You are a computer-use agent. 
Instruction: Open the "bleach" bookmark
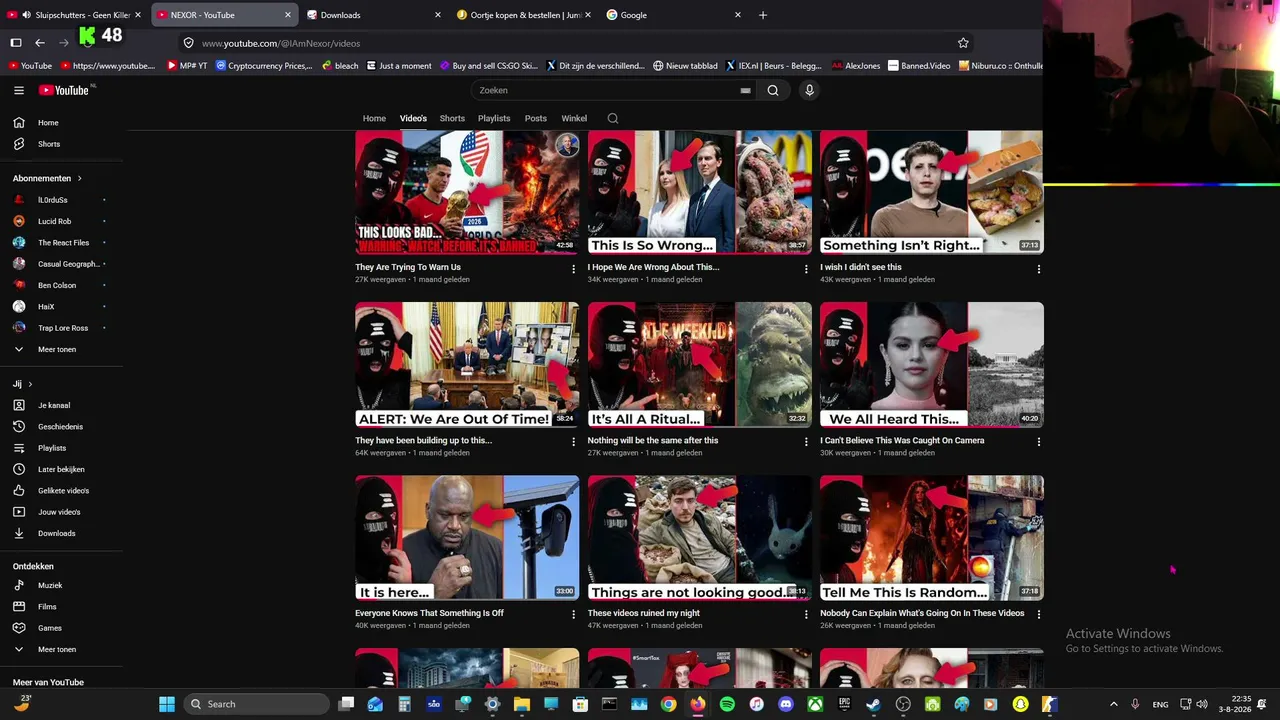tap(340, 66)
